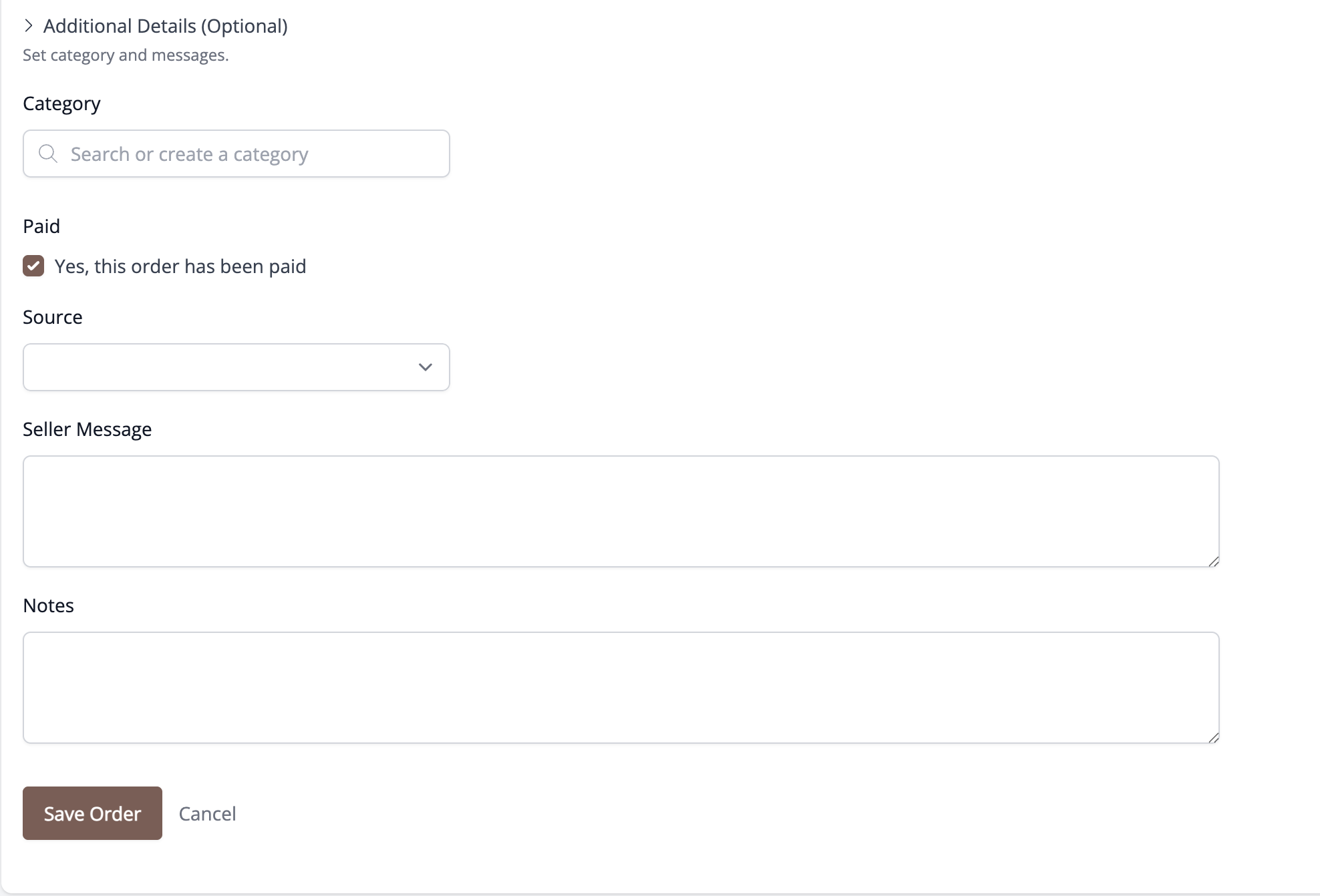Click the Category field label

click(61, 104)
